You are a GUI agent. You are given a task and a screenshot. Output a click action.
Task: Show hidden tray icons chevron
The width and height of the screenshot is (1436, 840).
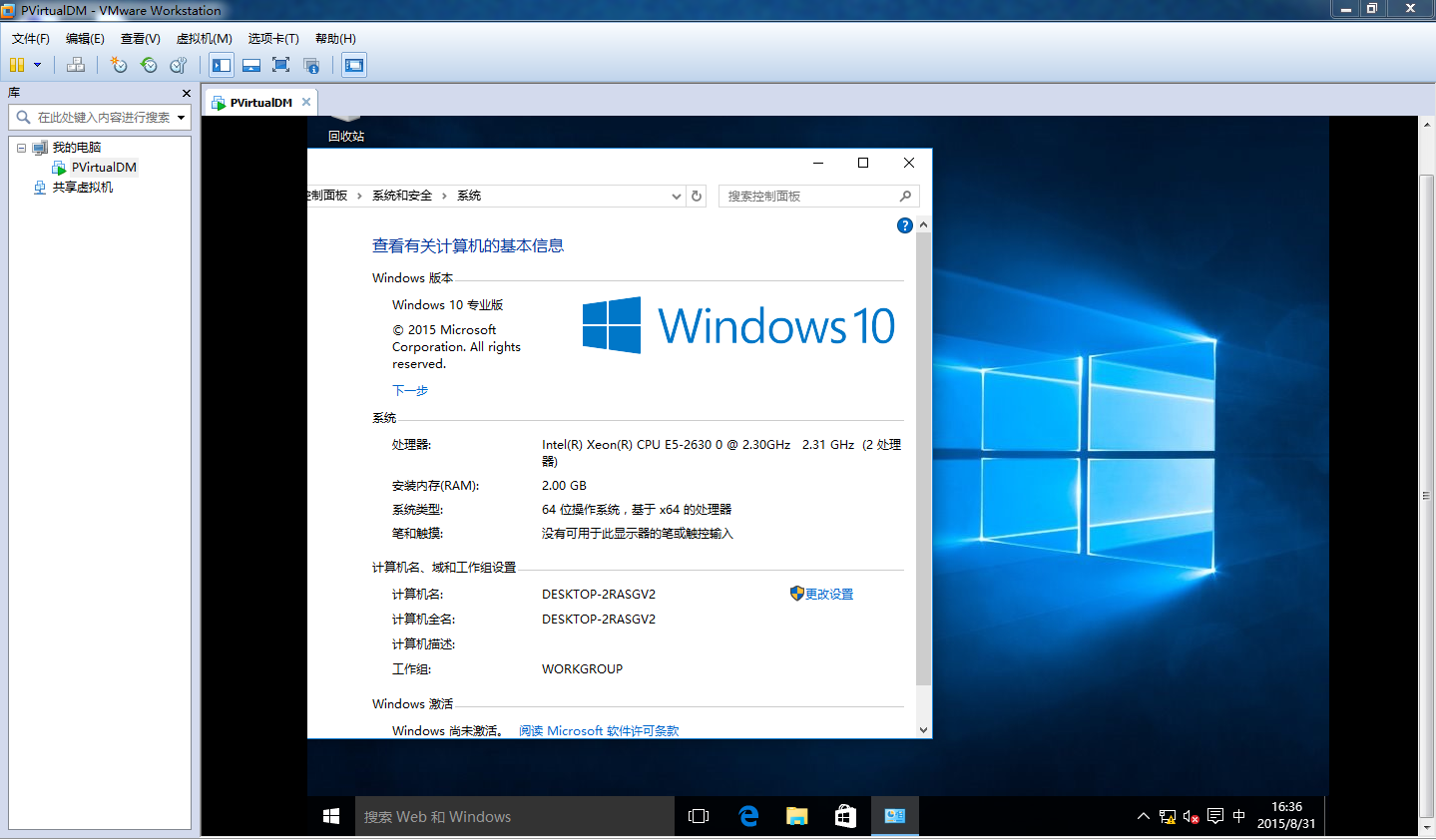click(x=1144, y=816)
